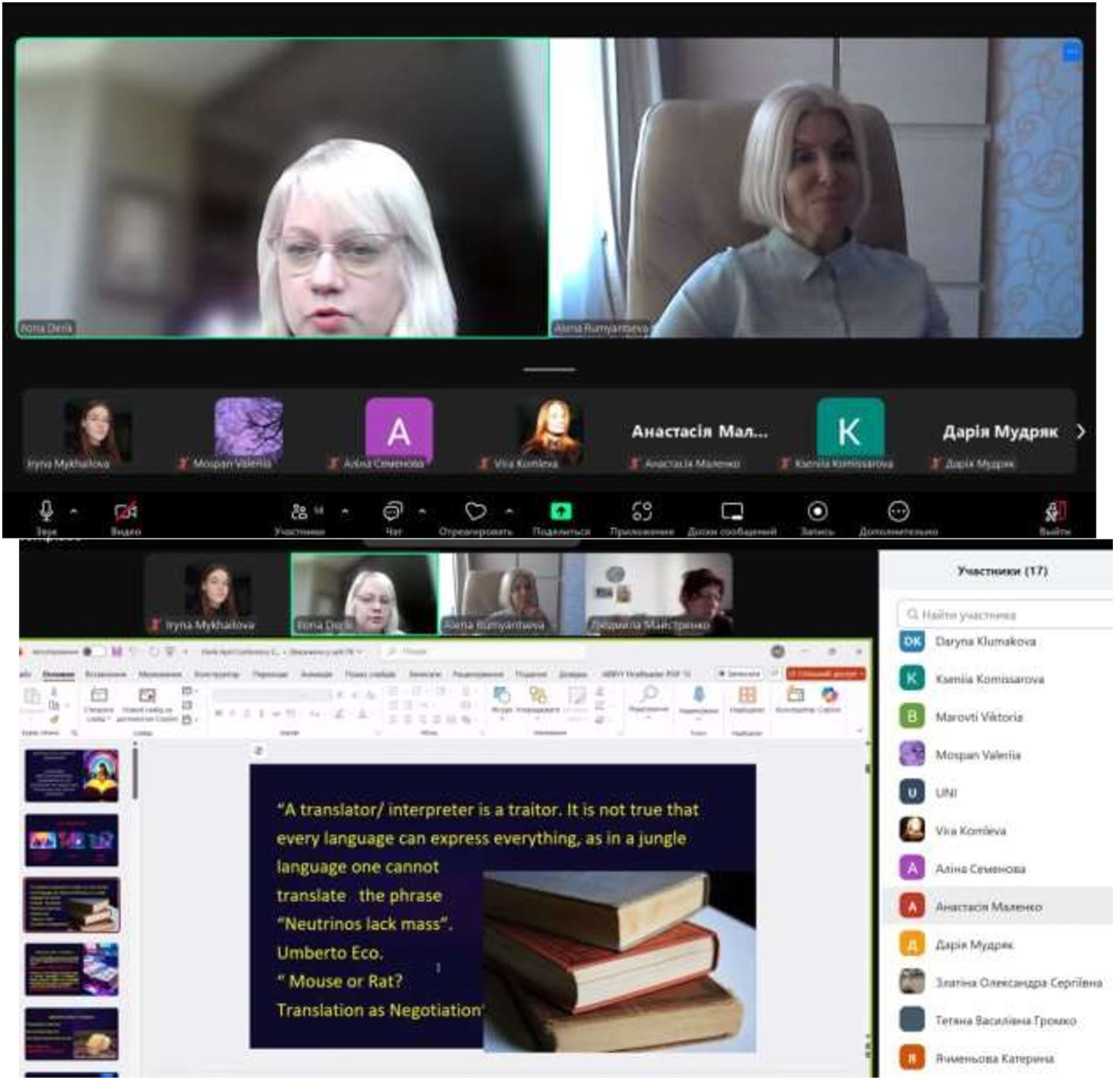This screenshot has height=1080, width=1115.
Task: Select the first slide thumbnail in PowerPoint panel
Action: (x=72, y=776)
